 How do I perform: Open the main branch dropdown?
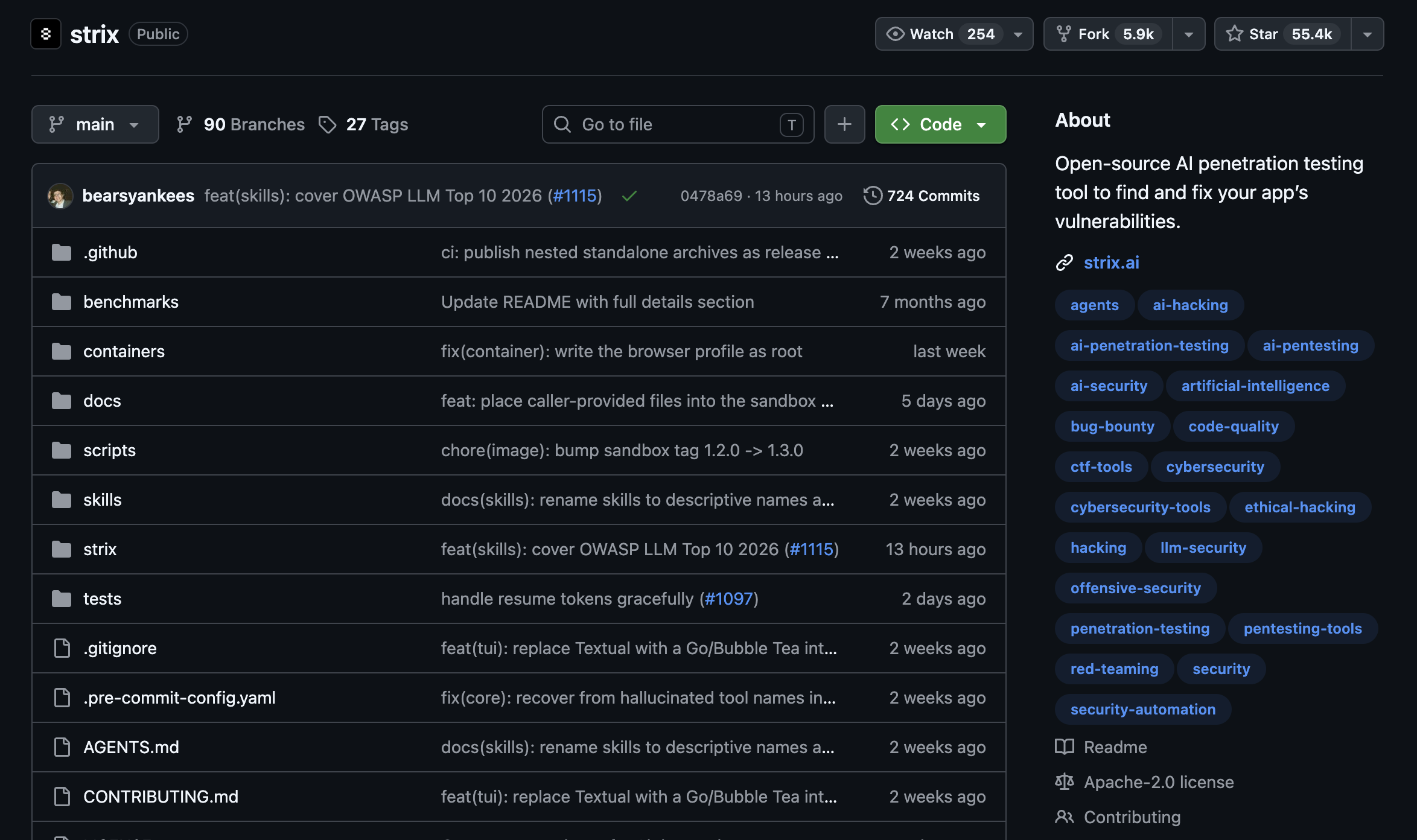click(95, 124)
